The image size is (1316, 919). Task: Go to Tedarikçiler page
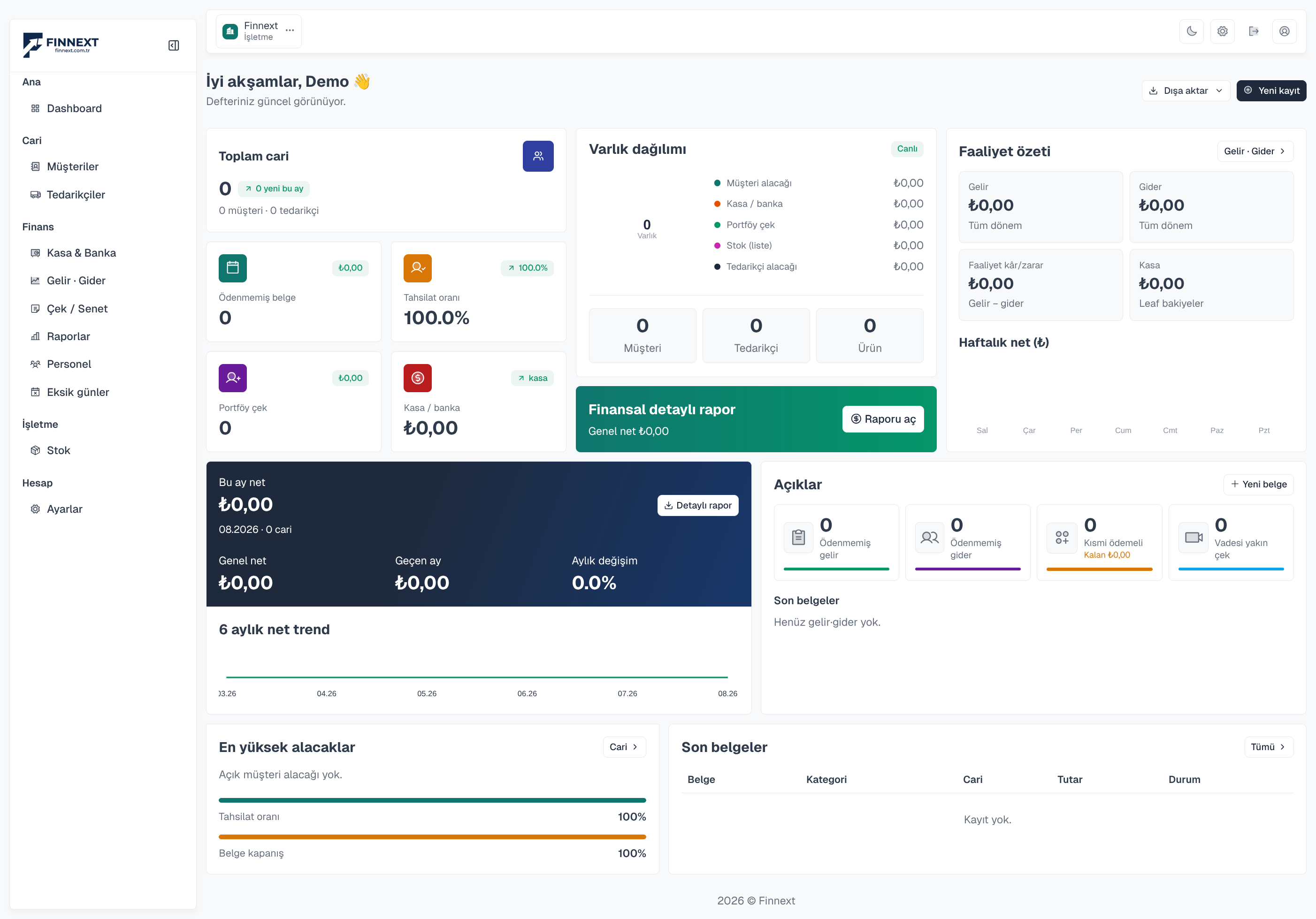(103, 195)
